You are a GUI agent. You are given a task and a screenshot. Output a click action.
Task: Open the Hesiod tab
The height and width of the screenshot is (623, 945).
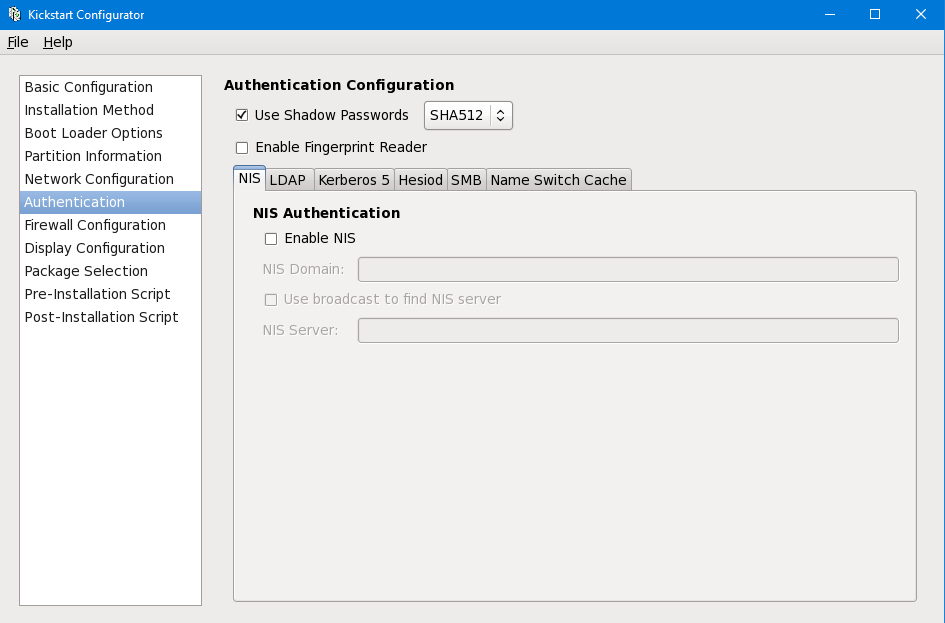click(x=420, y=180)
